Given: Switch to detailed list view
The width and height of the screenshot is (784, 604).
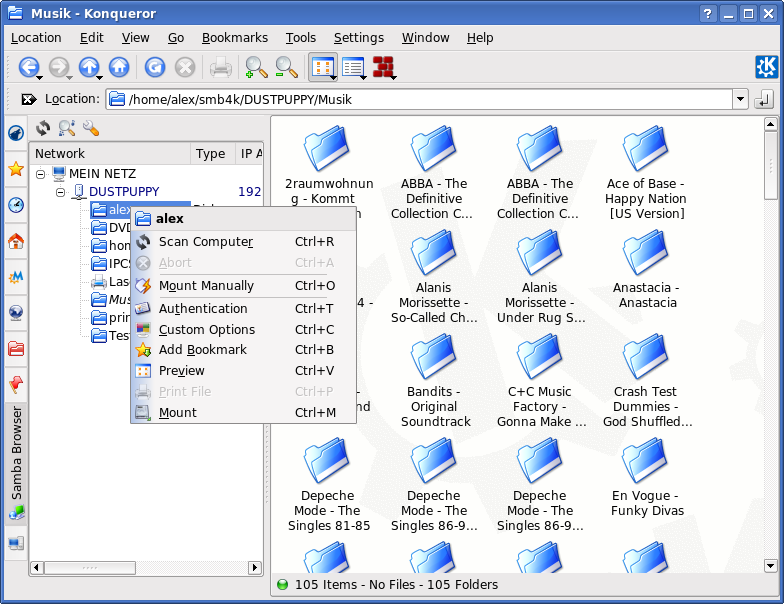Looking at the screenshot, I should click(x=352, y=67).
